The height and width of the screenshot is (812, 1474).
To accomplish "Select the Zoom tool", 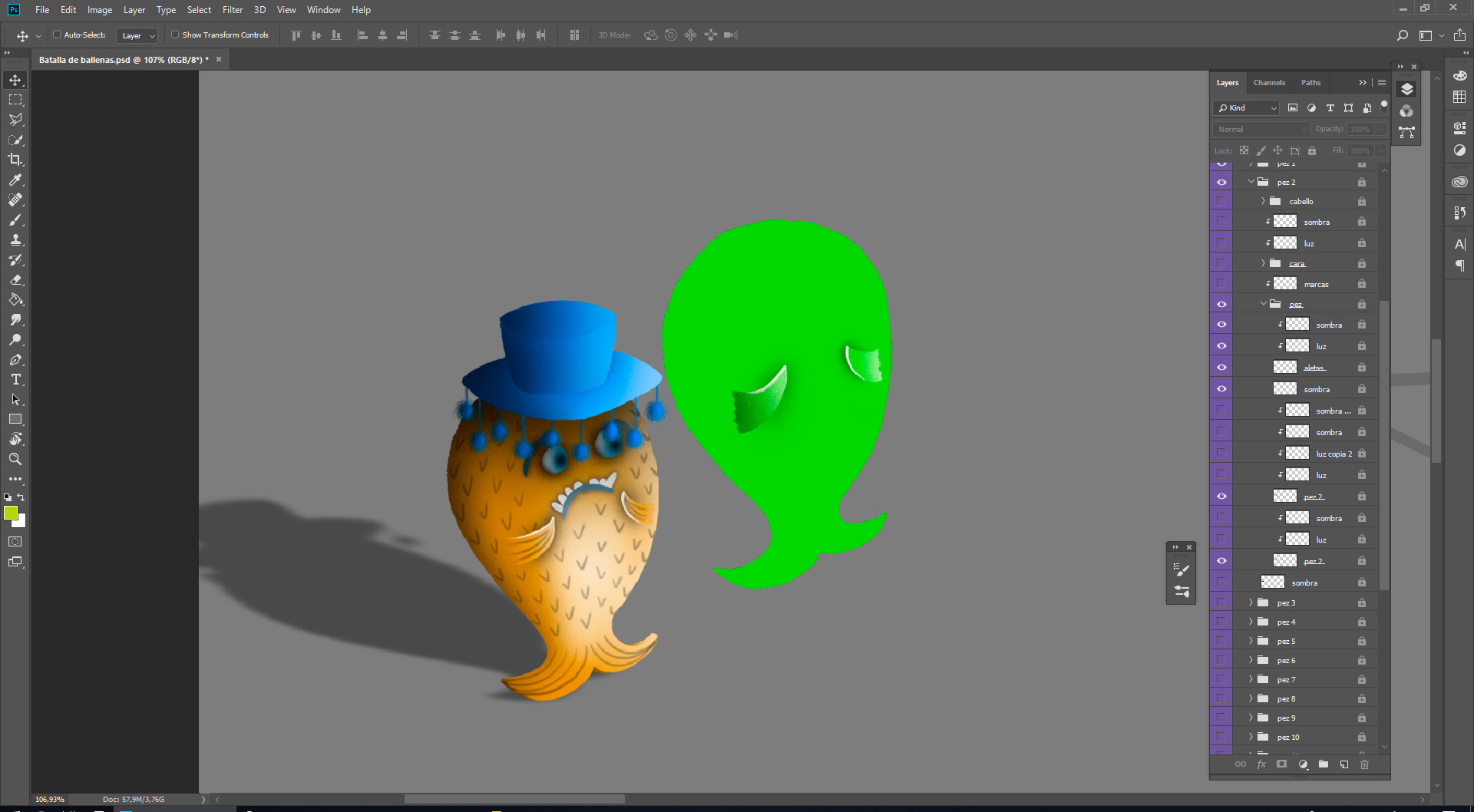I will pyautogui.click(x=15, y=459).
